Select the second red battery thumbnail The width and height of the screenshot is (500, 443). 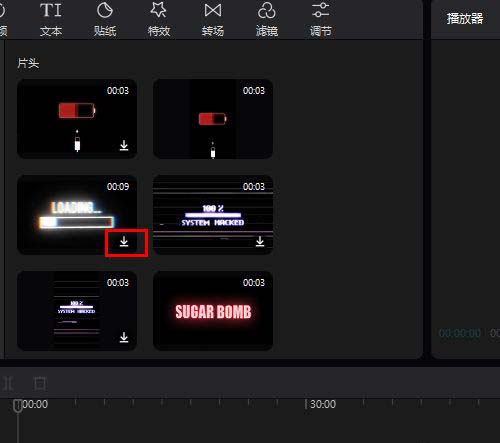point(213,119)
